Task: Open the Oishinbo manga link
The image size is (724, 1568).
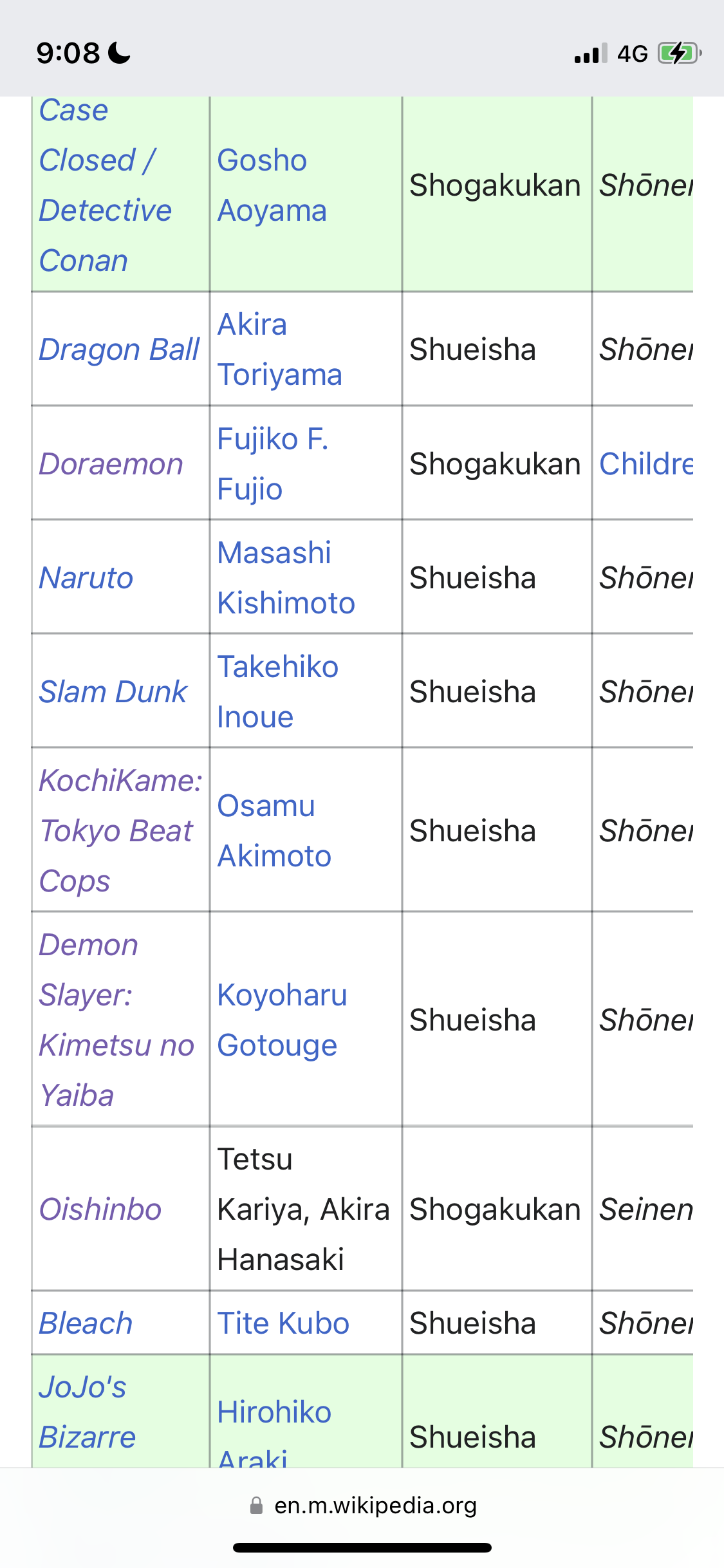Action: pos(100,1209)
